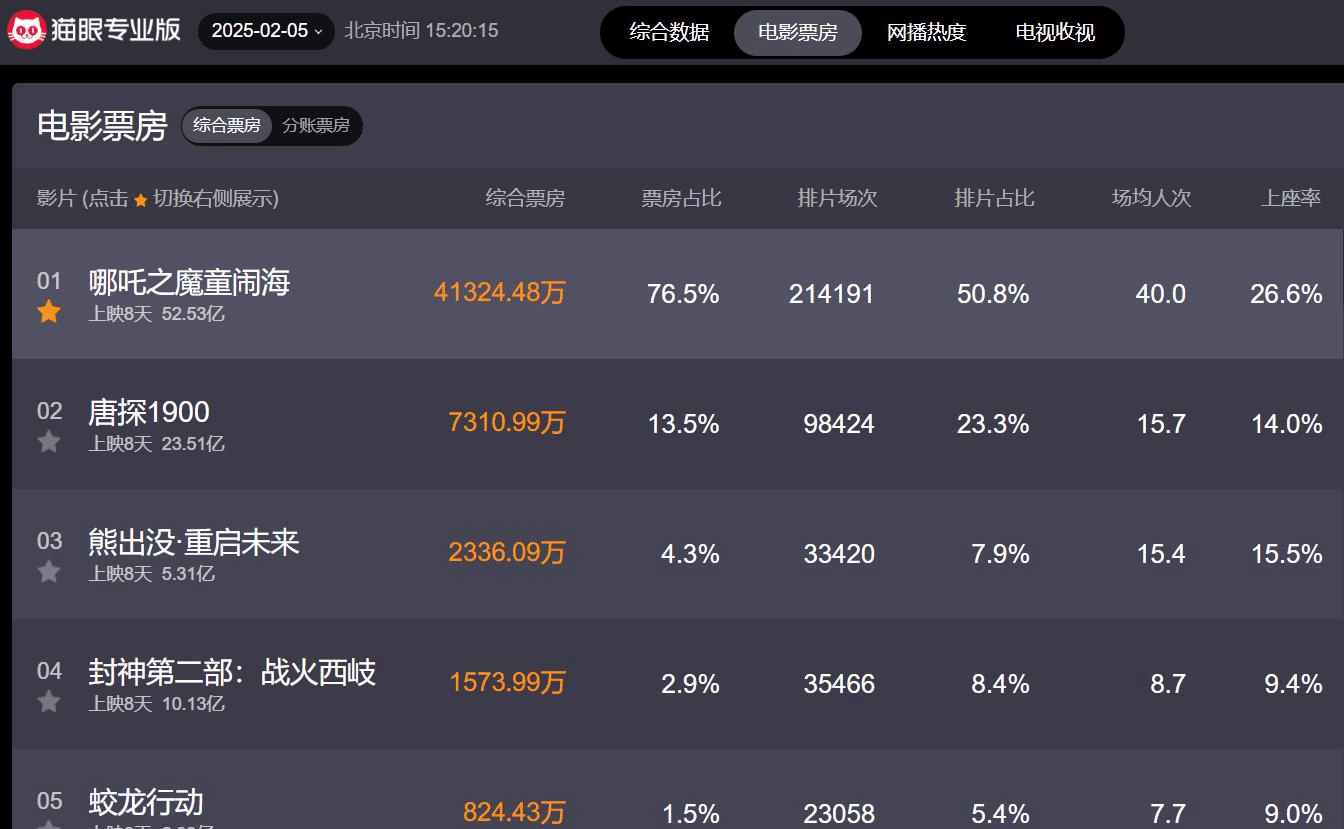Click box office value 2336.09万
The image size is (1344, 829).
point(507,553)
